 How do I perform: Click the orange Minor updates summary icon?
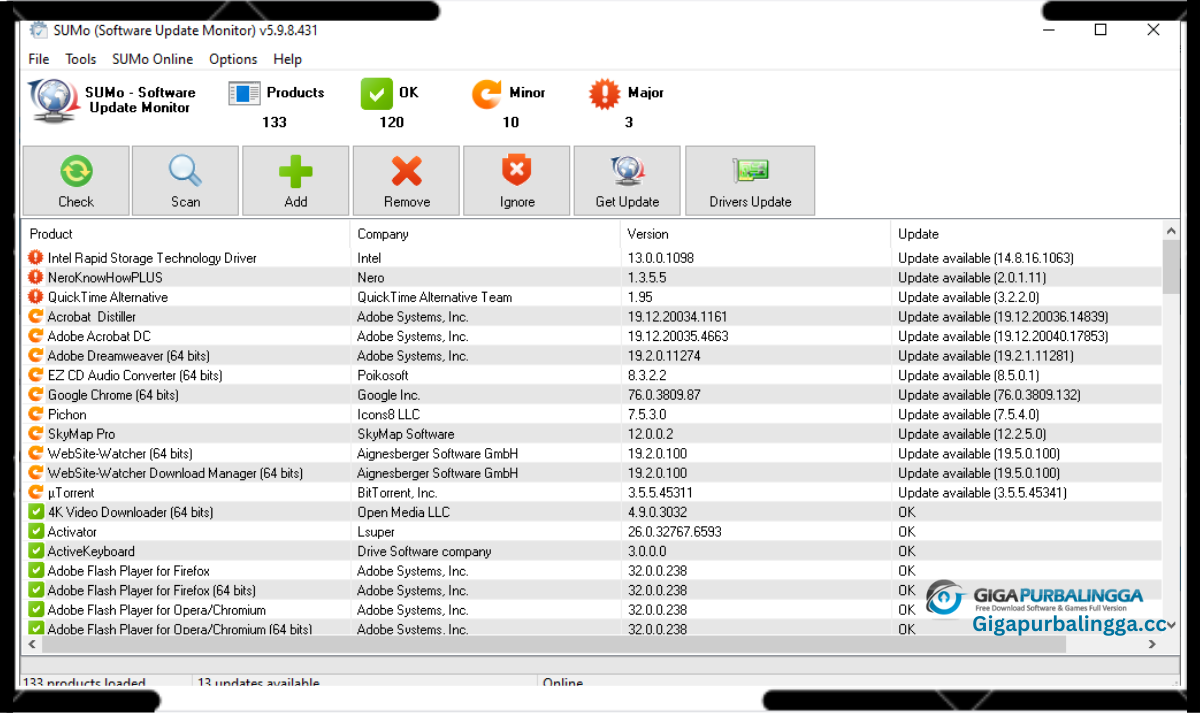pyautogui.click(x=487, y=94)
